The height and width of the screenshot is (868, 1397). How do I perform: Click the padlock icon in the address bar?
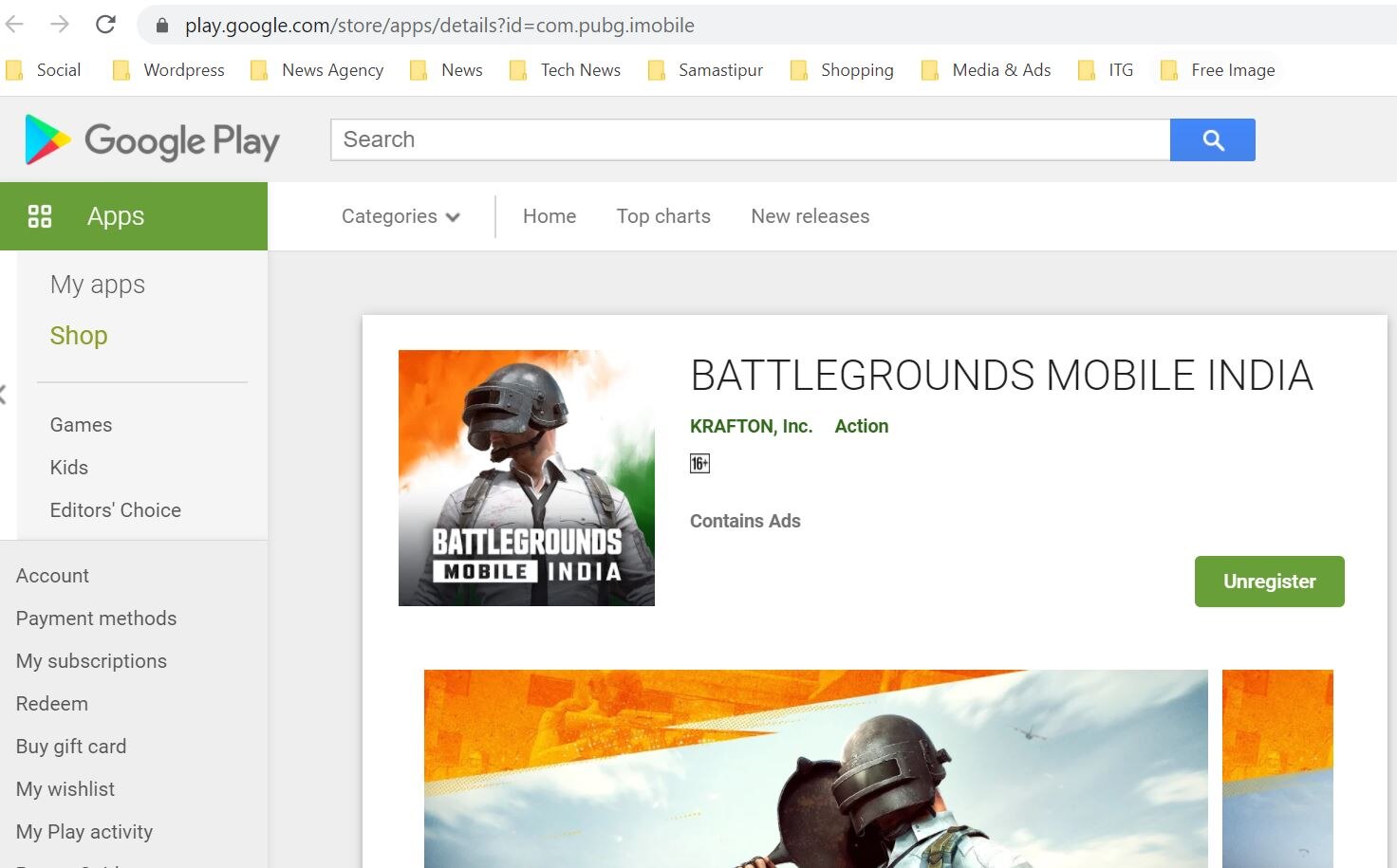tap(161, 26)
